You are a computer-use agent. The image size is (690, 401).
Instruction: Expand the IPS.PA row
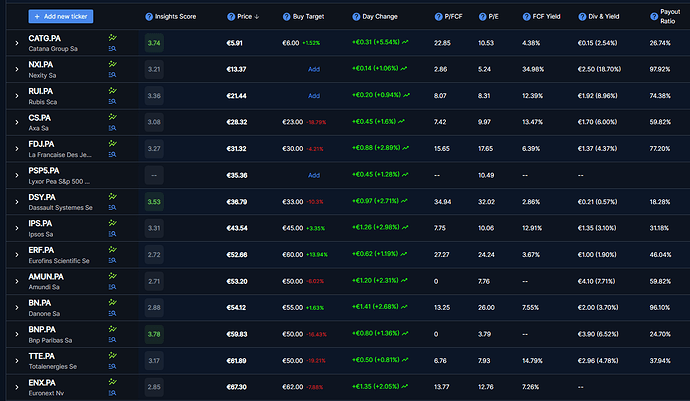click(x=17, y=228)
